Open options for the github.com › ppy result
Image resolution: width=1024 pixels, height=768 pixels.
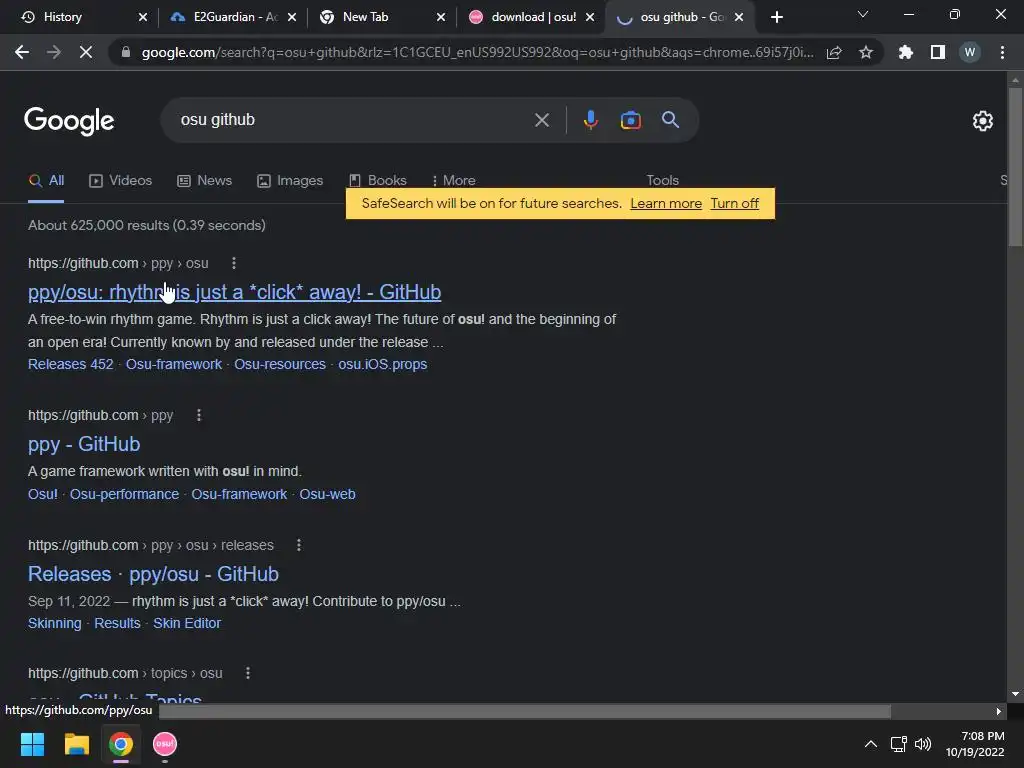[199, 415]
